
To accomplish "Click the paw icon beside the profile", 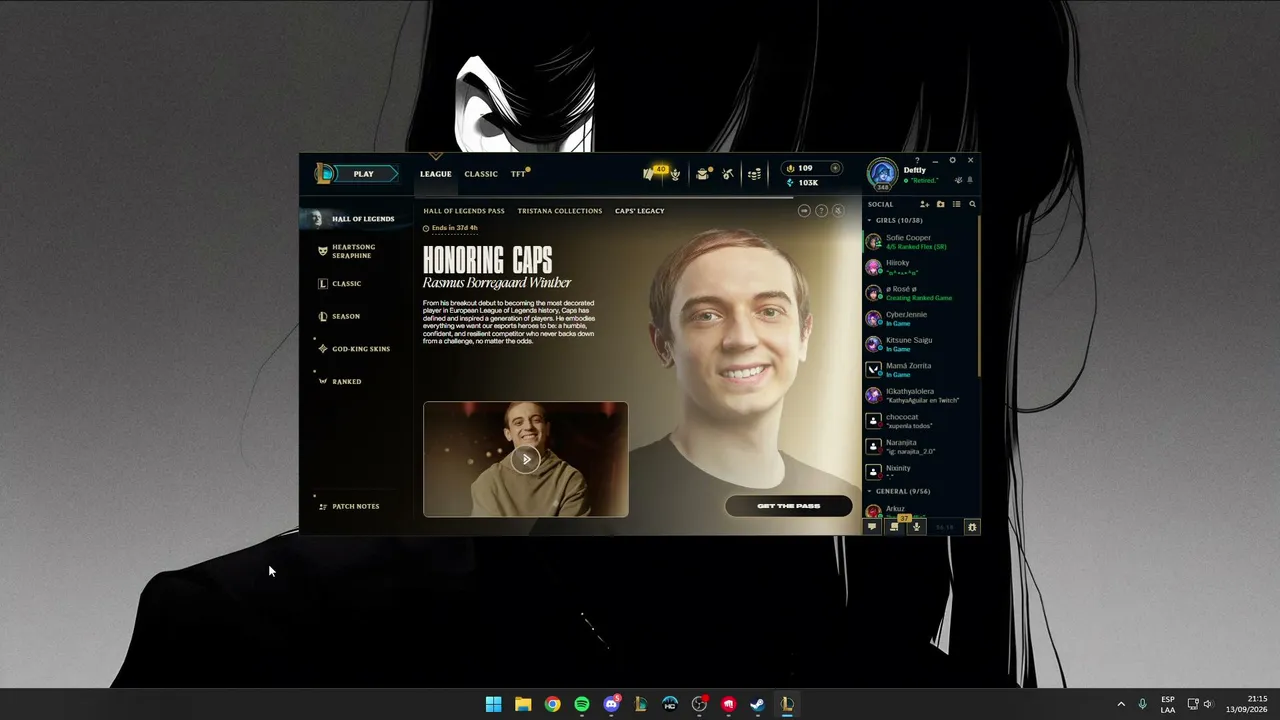I will (x=958, y=180).
